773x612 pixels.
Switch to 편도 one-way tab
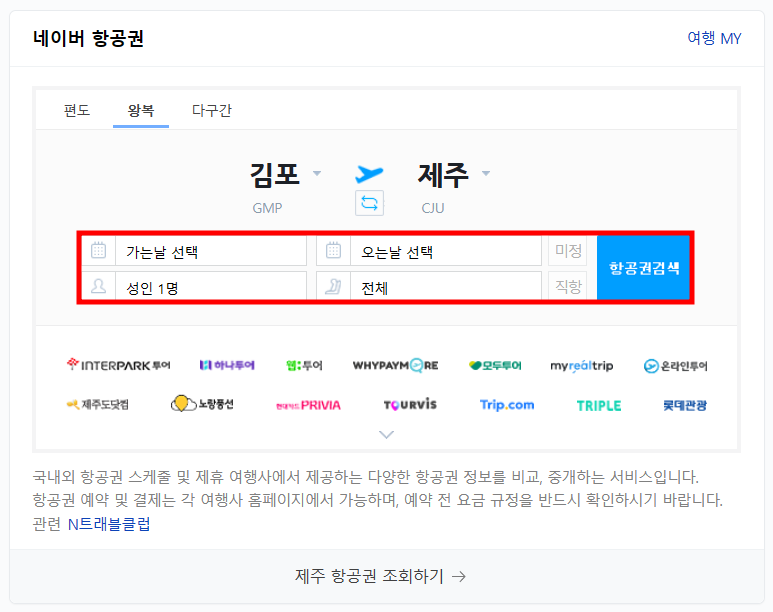tap(77, 110)
